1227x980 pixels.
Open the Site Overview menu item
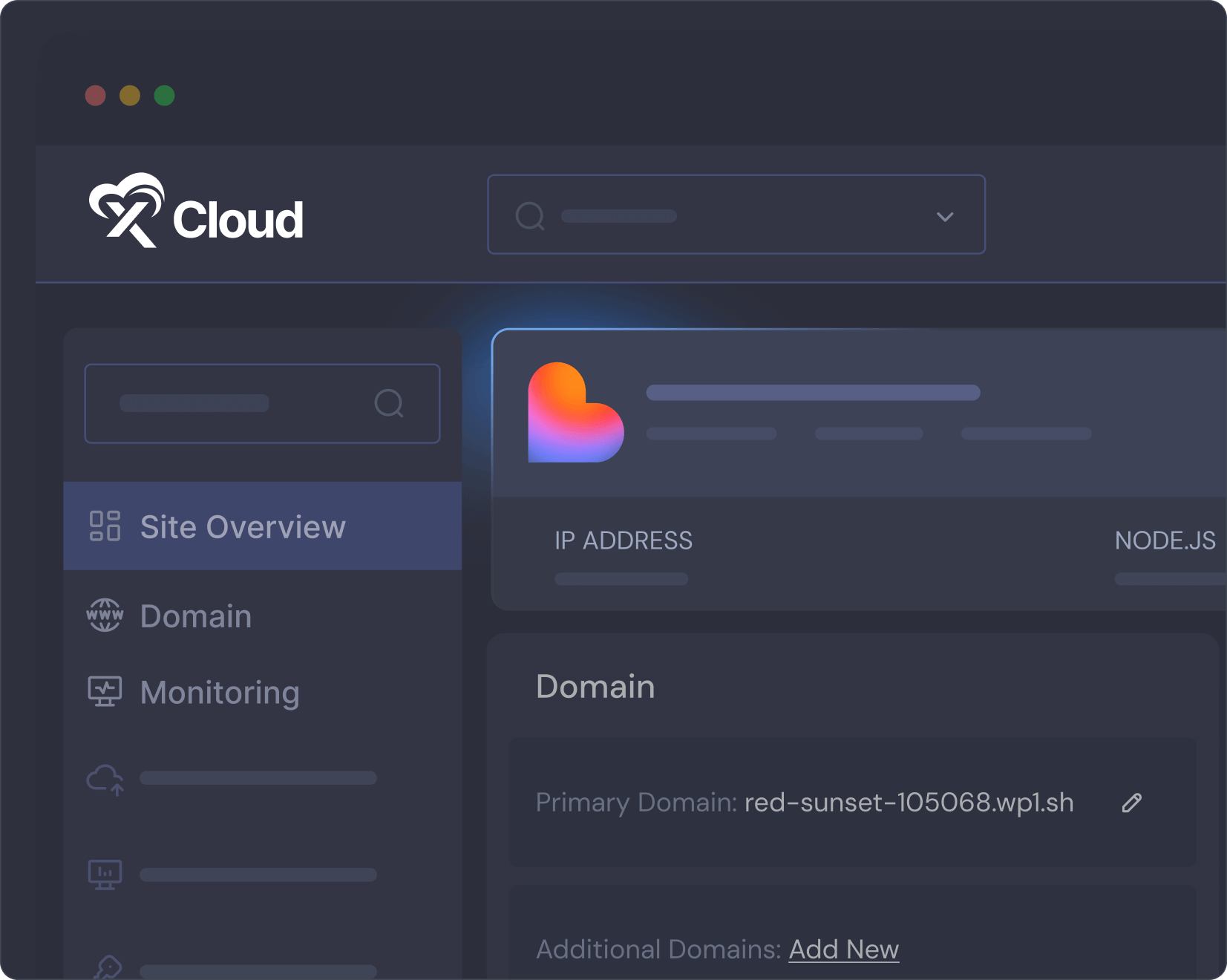tap(243, 527)
